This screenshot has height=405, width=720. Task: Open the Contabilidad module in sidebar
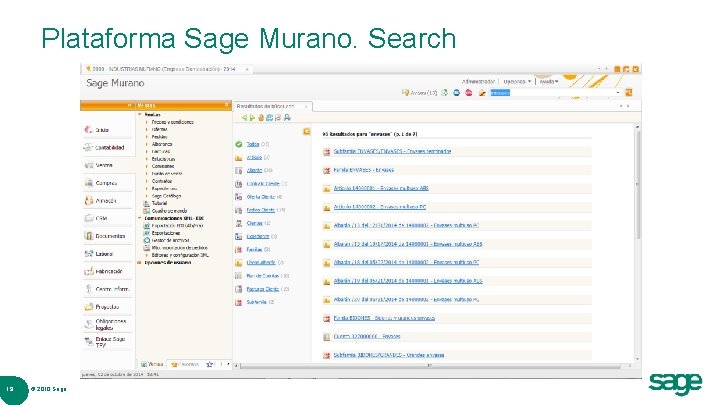tap(104, 147)
